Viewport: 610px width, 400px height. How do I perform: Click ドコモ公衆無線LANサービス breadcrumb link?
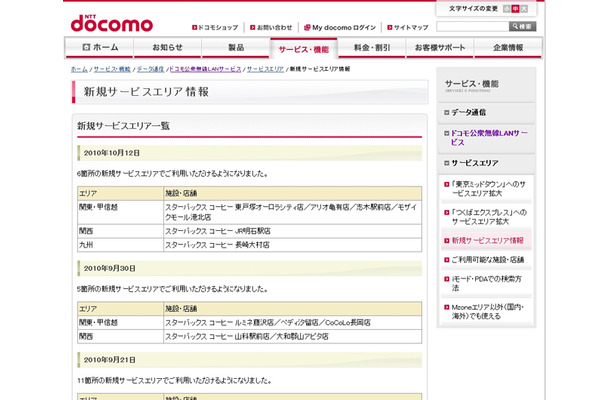(x=205, y=69)
